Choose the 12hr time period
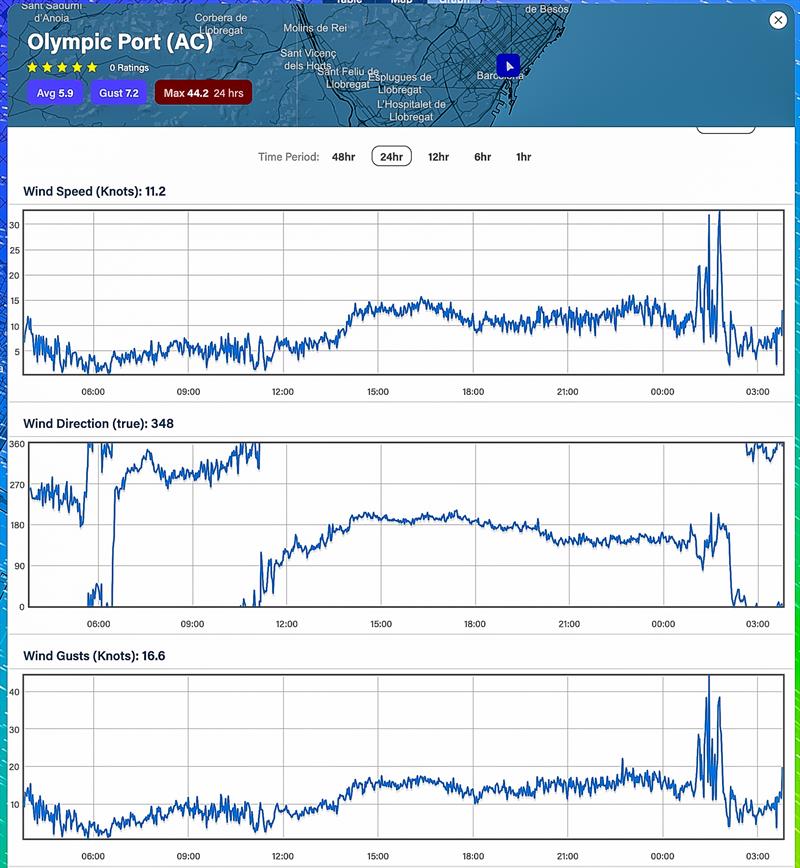Screen dimensions: 800x868 (x=438, y=157)
